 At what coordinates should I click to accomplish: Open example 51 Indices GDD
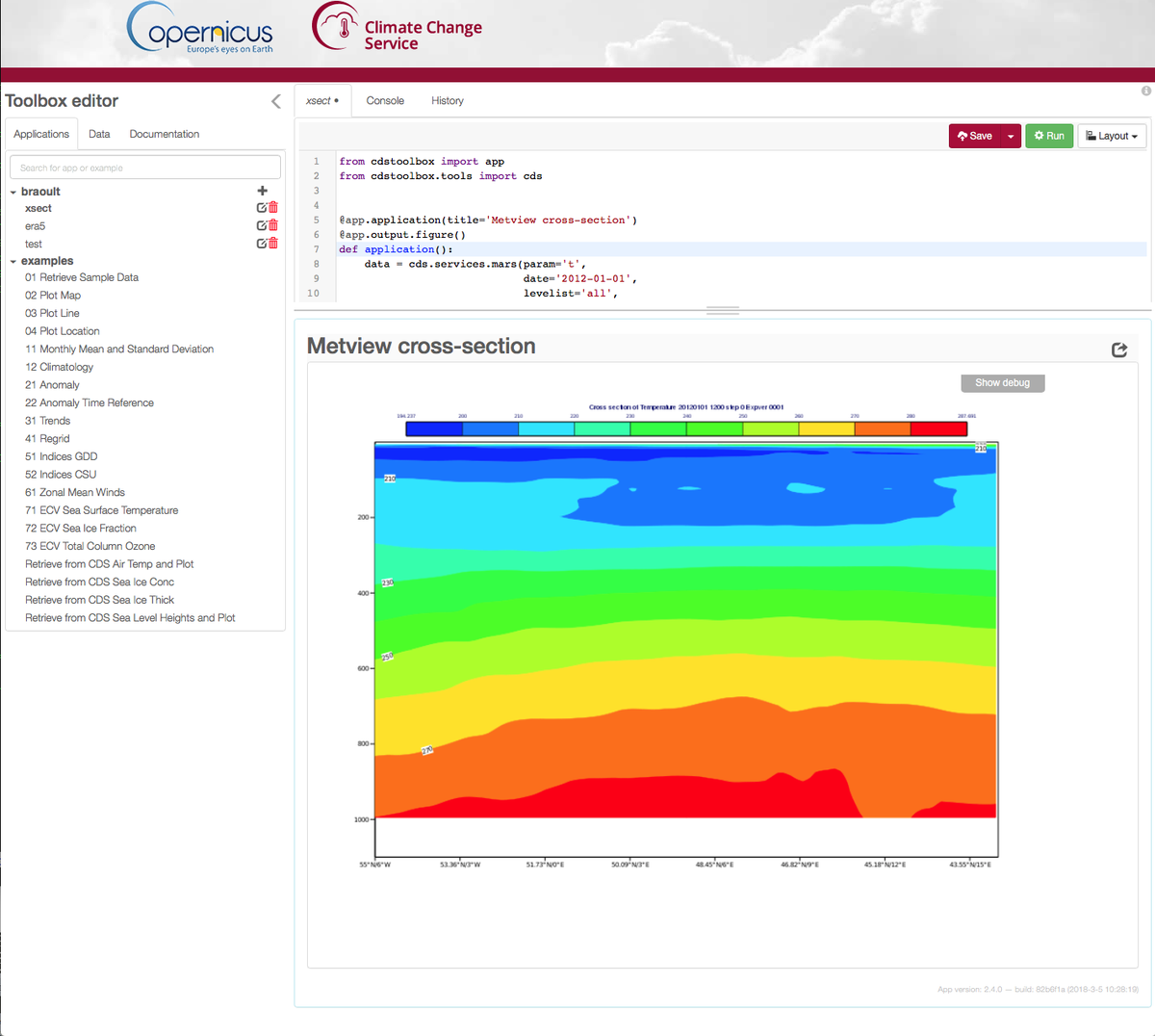point(62,456)
